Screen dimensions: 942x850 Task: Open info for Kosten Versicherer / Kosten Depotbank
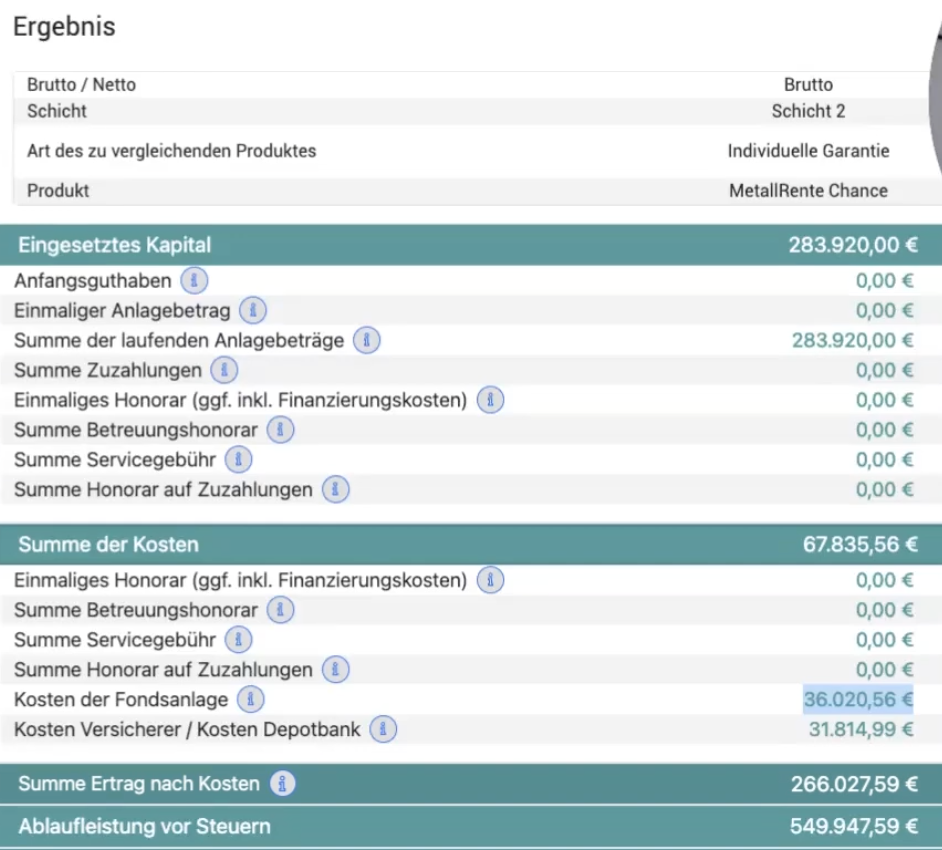click(x=383, y=729)
